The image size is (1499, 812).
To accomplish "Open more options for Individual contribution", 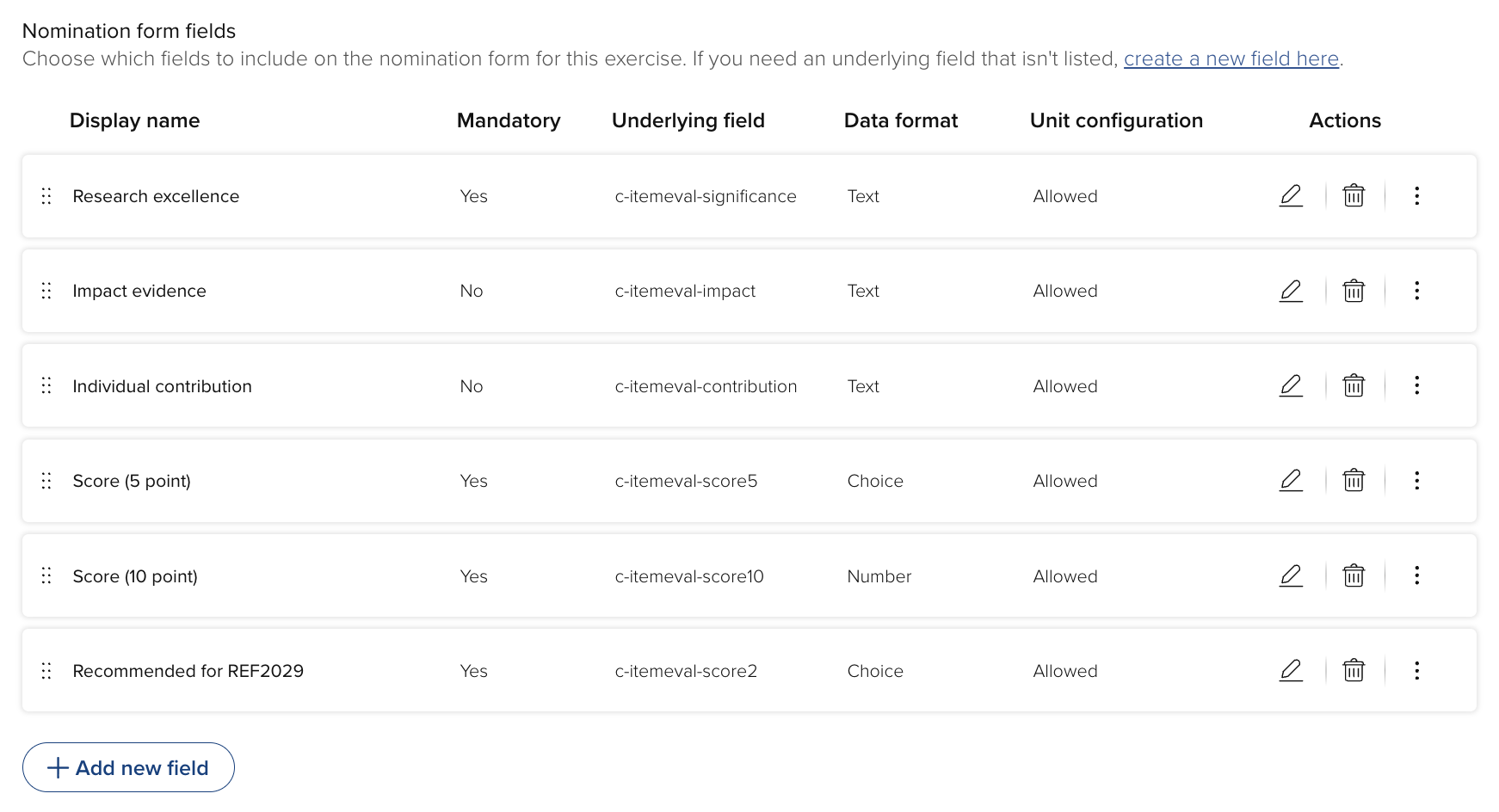I will coord(1416,386).
